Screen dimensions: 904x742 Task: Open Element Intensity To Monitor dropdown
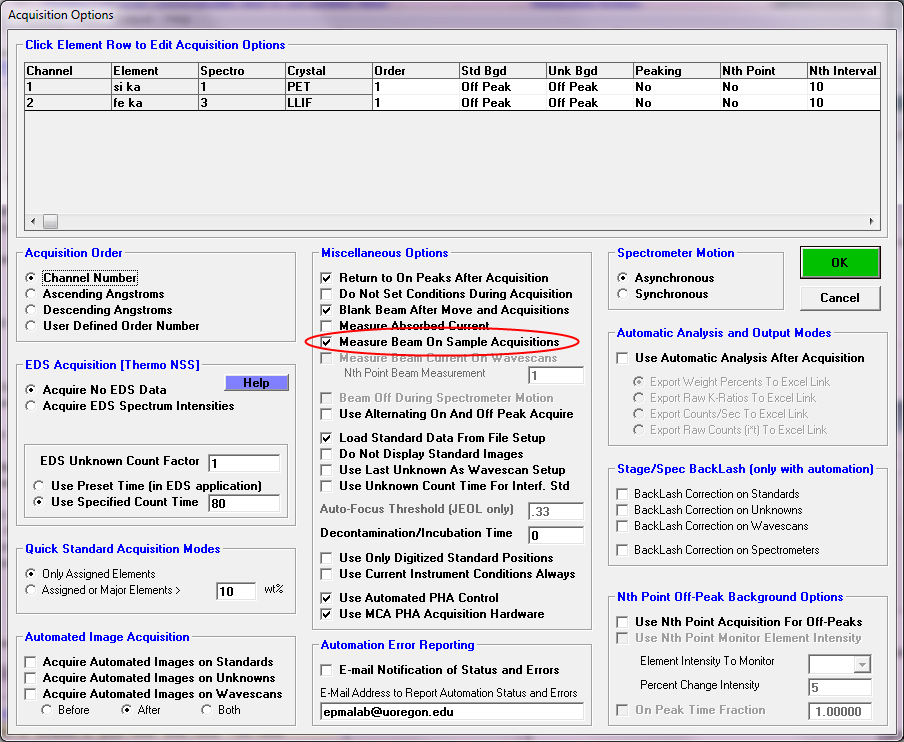click(x=860, y=662)
